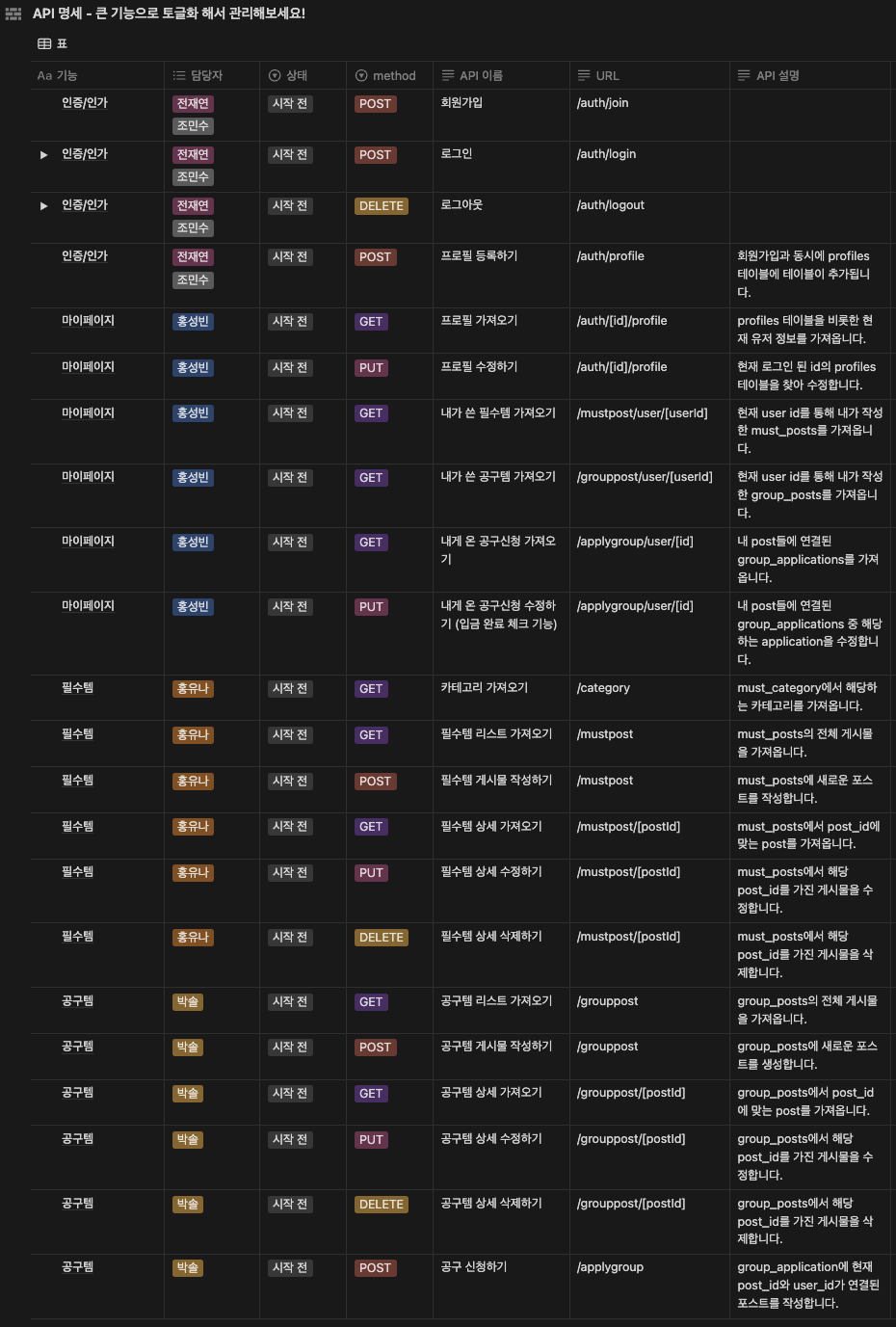The width and height of the screenshot is (896, 1327).
Task: Click the 회원가입과 동시에 profiles description cell
Action: pos(812,275)
